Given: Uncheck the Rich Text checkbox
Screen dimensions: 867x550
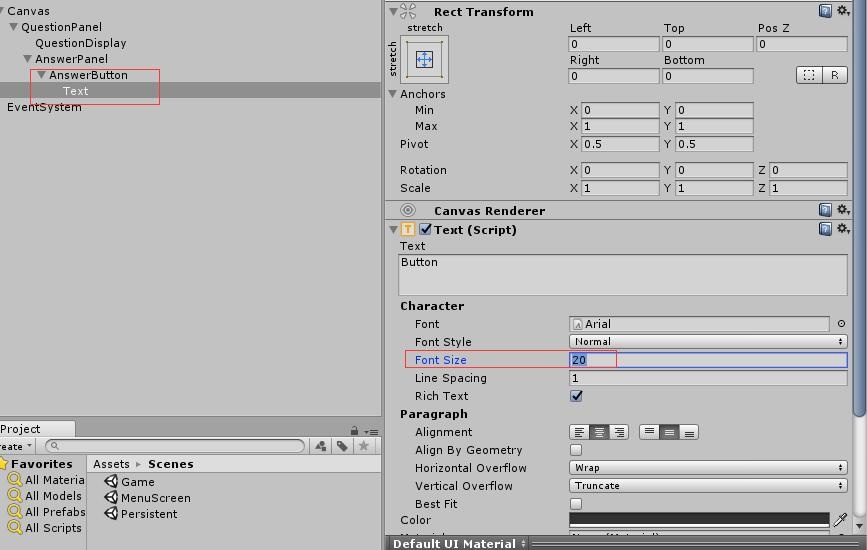Looking at the screenshot, I should [x=576, y=396].
